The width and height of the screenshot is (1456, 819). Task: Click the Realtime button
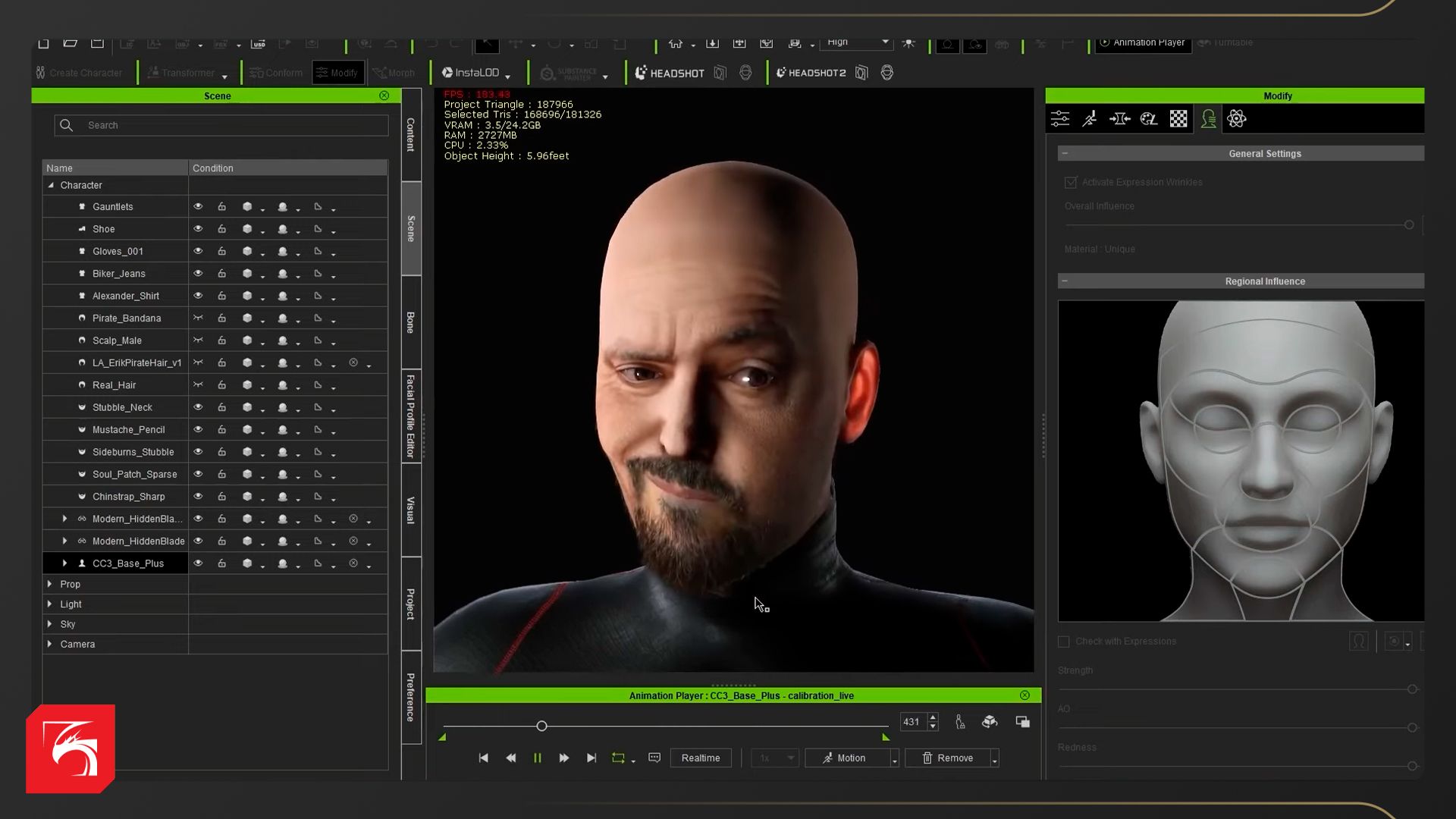pos(700,758)
